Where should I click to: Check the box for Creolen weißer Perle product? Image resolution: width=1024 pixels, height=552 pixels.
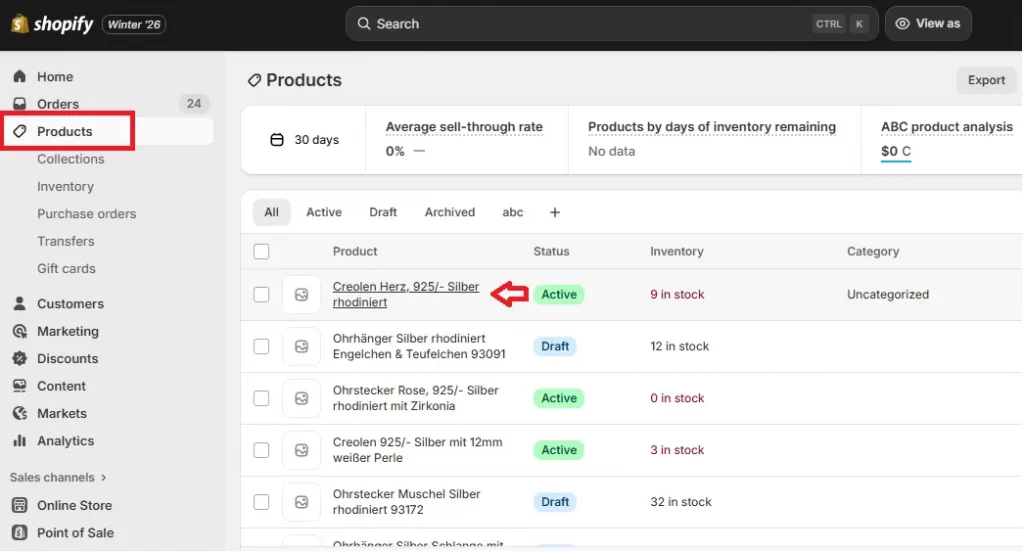[261, 450]
